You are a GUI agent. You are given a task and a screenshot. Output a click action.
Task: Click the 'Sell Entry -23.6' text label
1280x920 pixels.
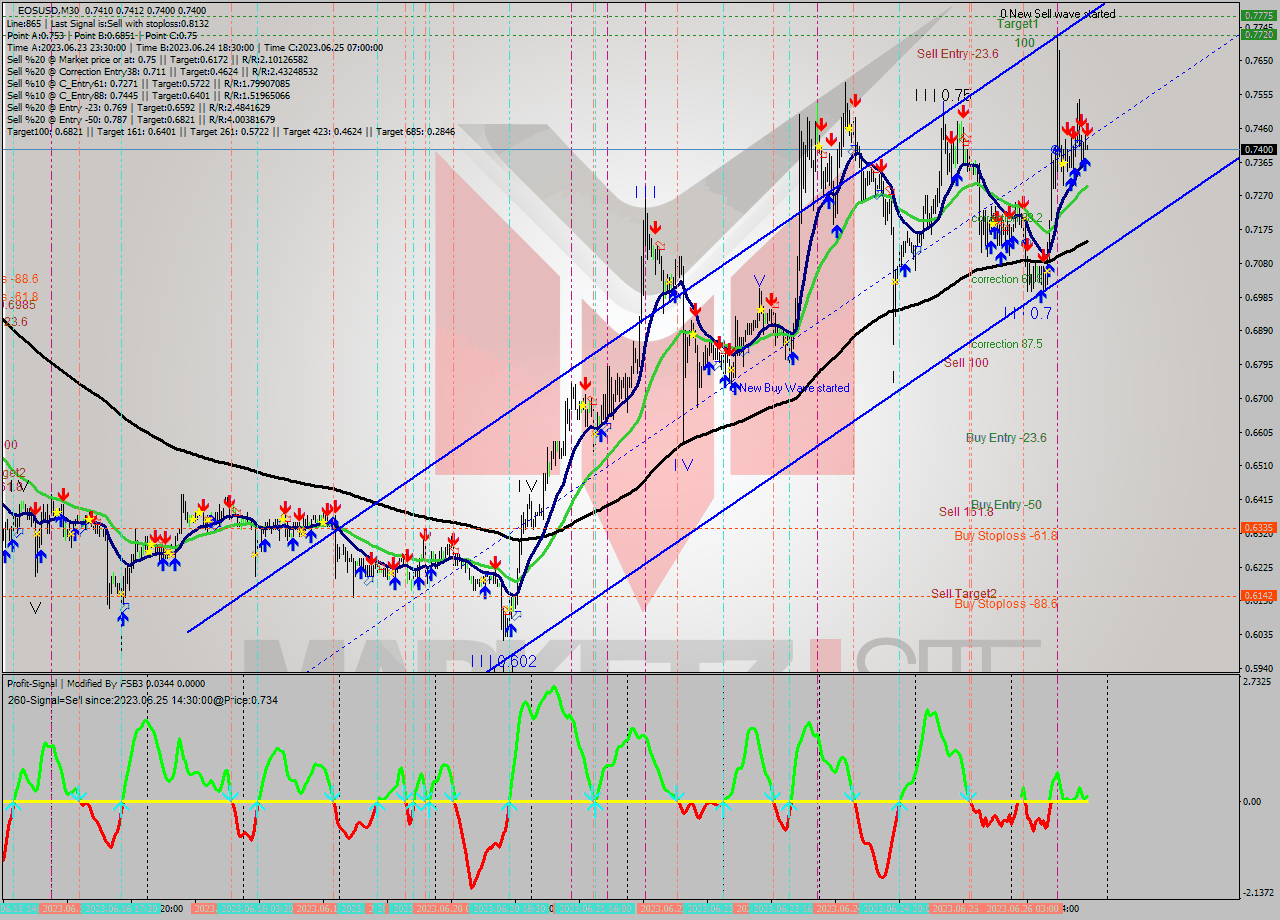958,54
